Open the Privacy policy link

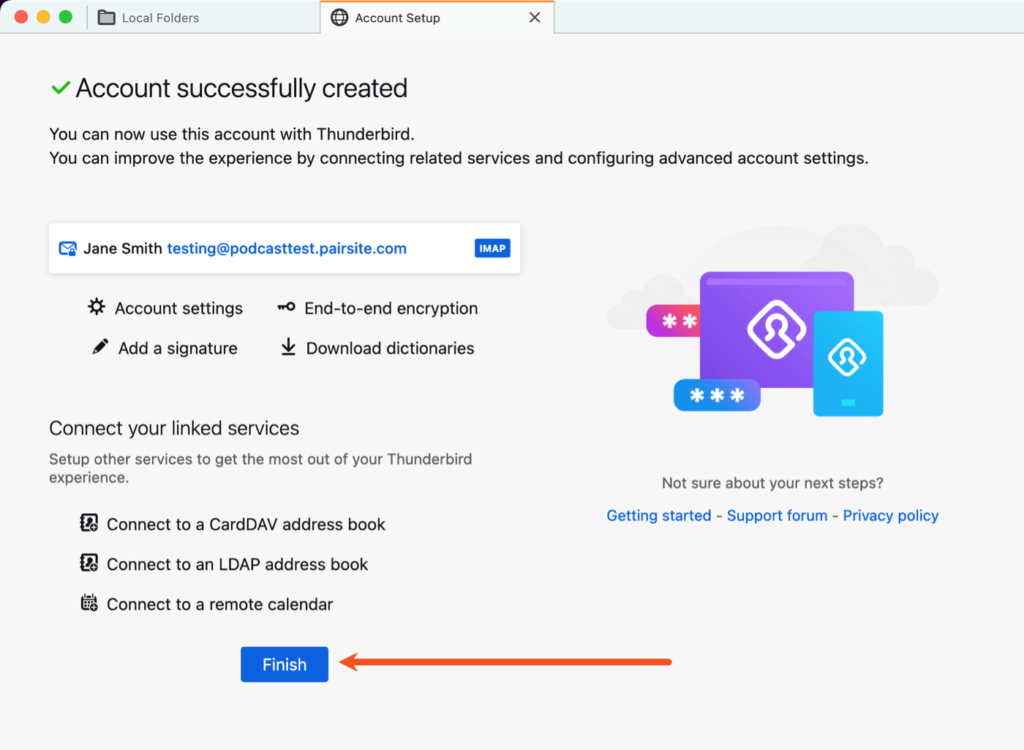[890, 515]
